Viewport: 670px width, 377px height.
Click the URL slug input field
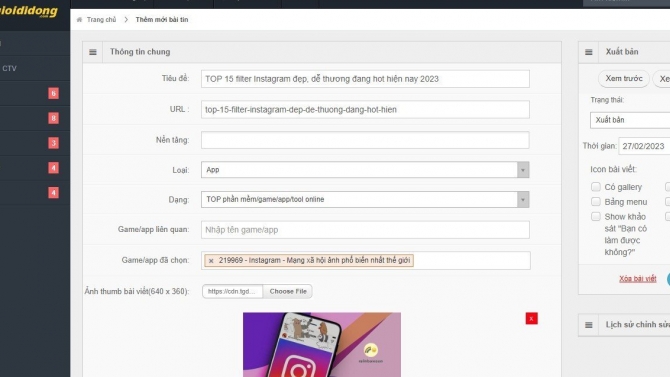365,109
